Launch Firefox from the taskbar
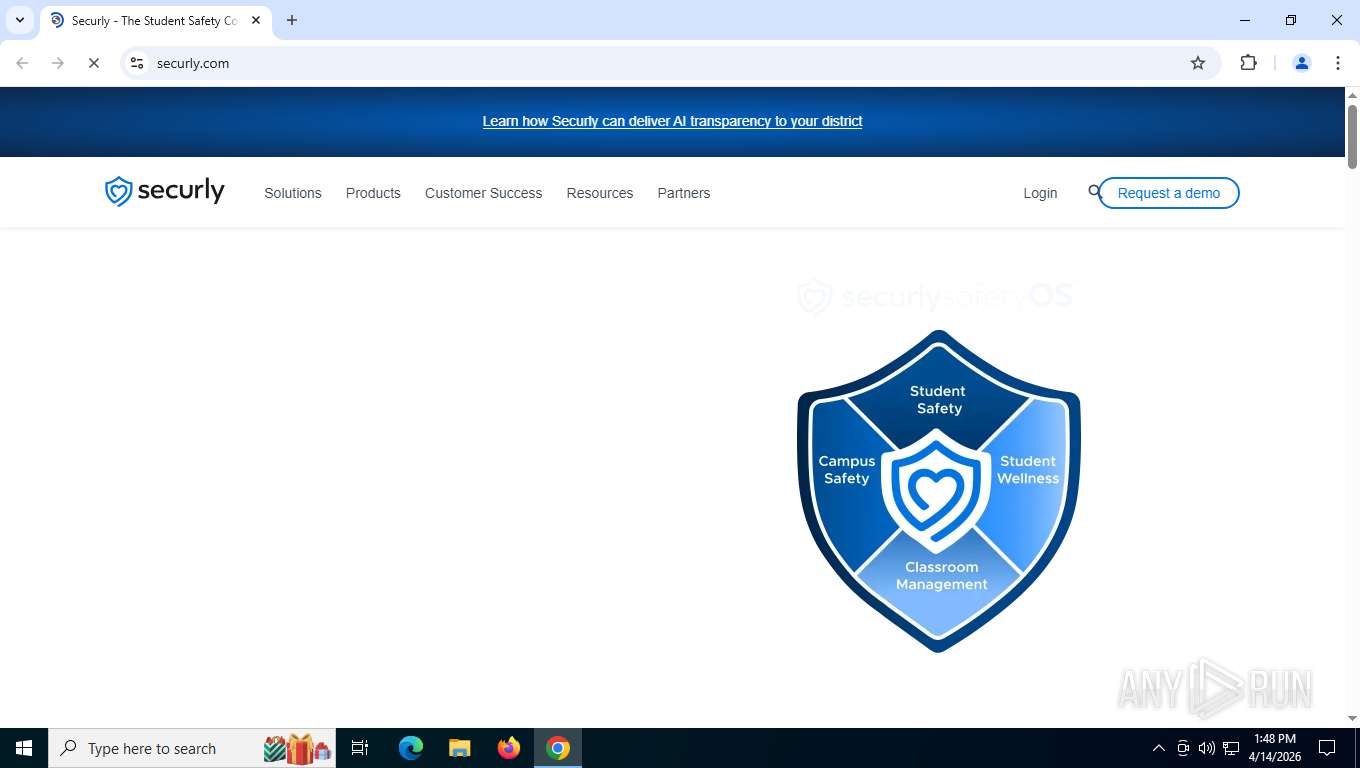 (509, 748)
